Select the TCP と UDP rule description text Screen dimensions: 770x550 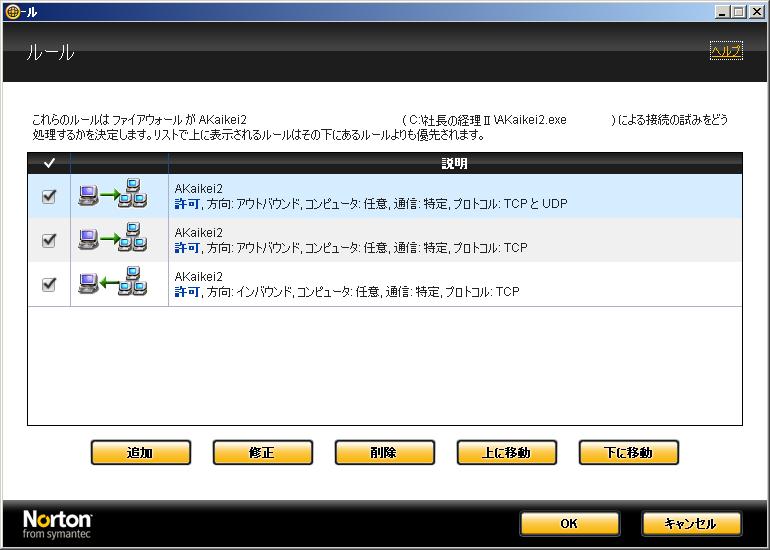pos(370,204)
